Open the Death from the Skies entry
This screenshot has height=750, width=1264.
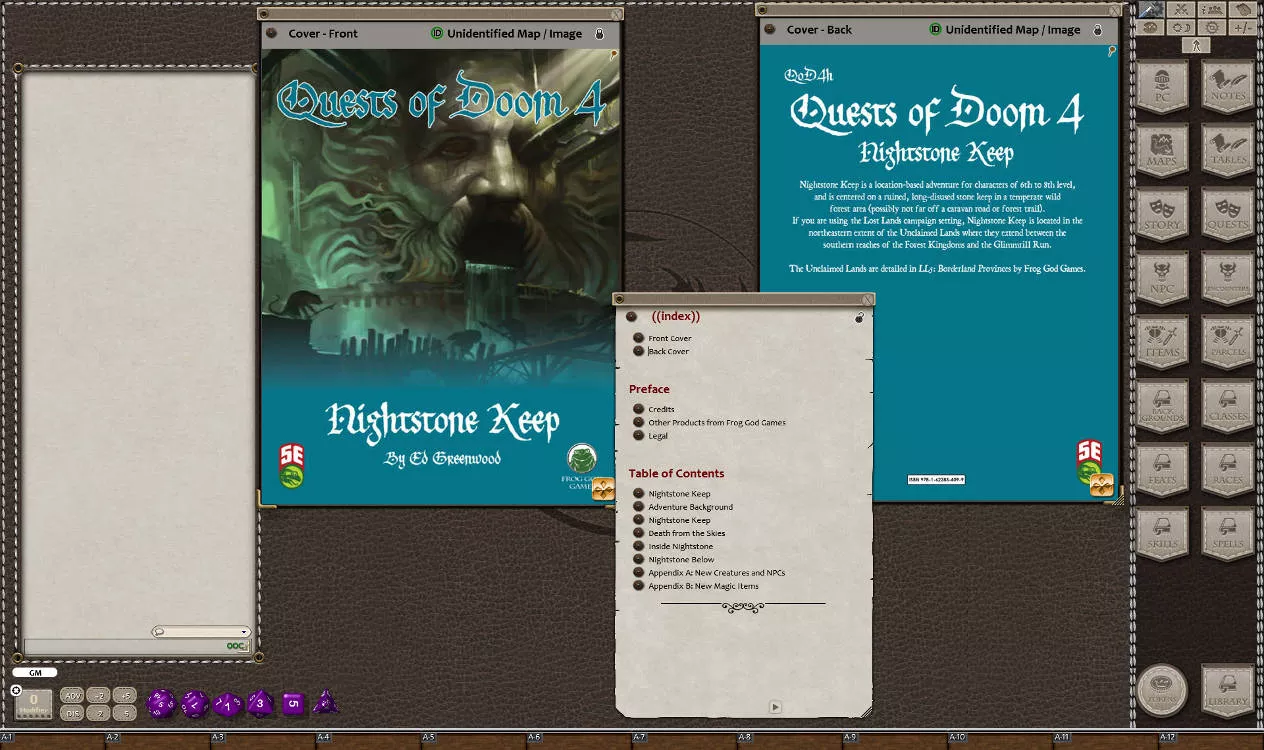coord(687,533)
